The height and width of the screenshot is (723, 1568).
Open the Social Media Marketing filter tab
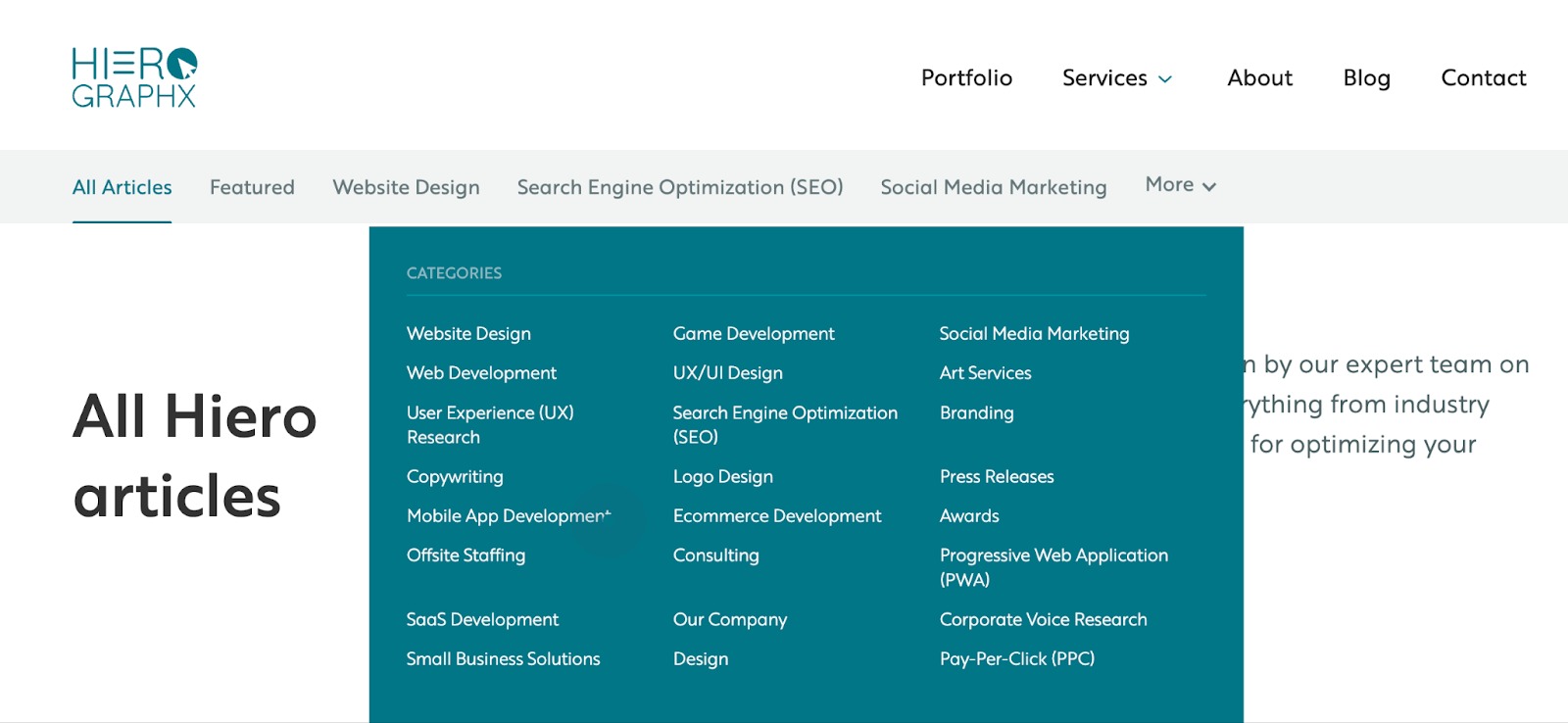coord(994,187)
